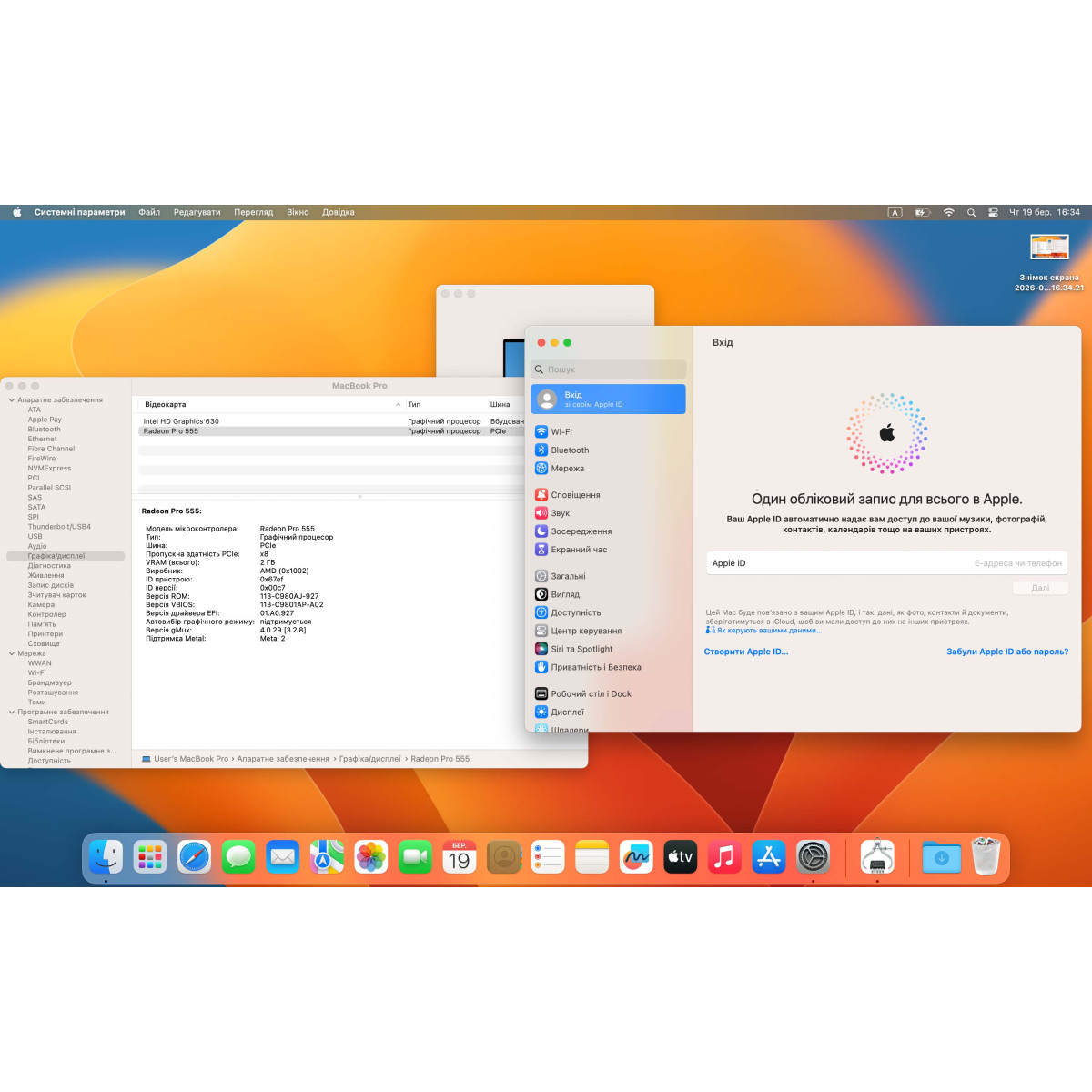Open Зосередження settings pane
Viewport: 1092px width, 1092px height.
point(608,531)
